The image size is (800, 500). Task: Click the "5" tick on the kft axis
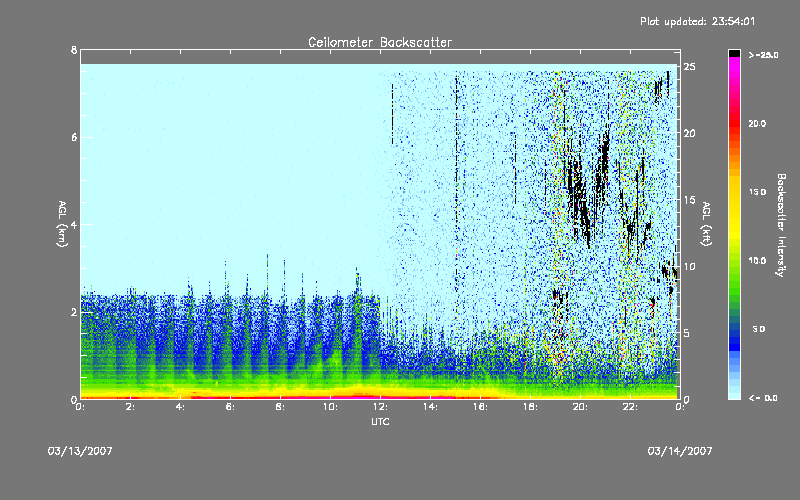[688, 333]
